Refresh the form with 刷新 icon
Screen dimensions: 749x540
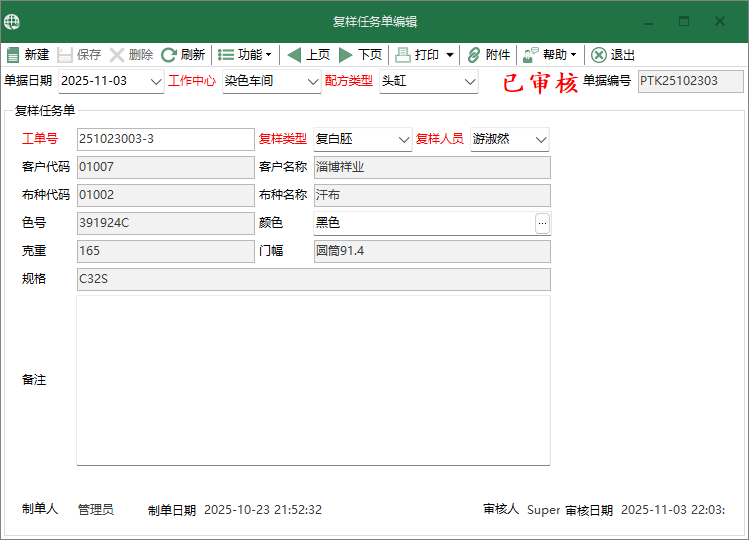coord(169,55)
